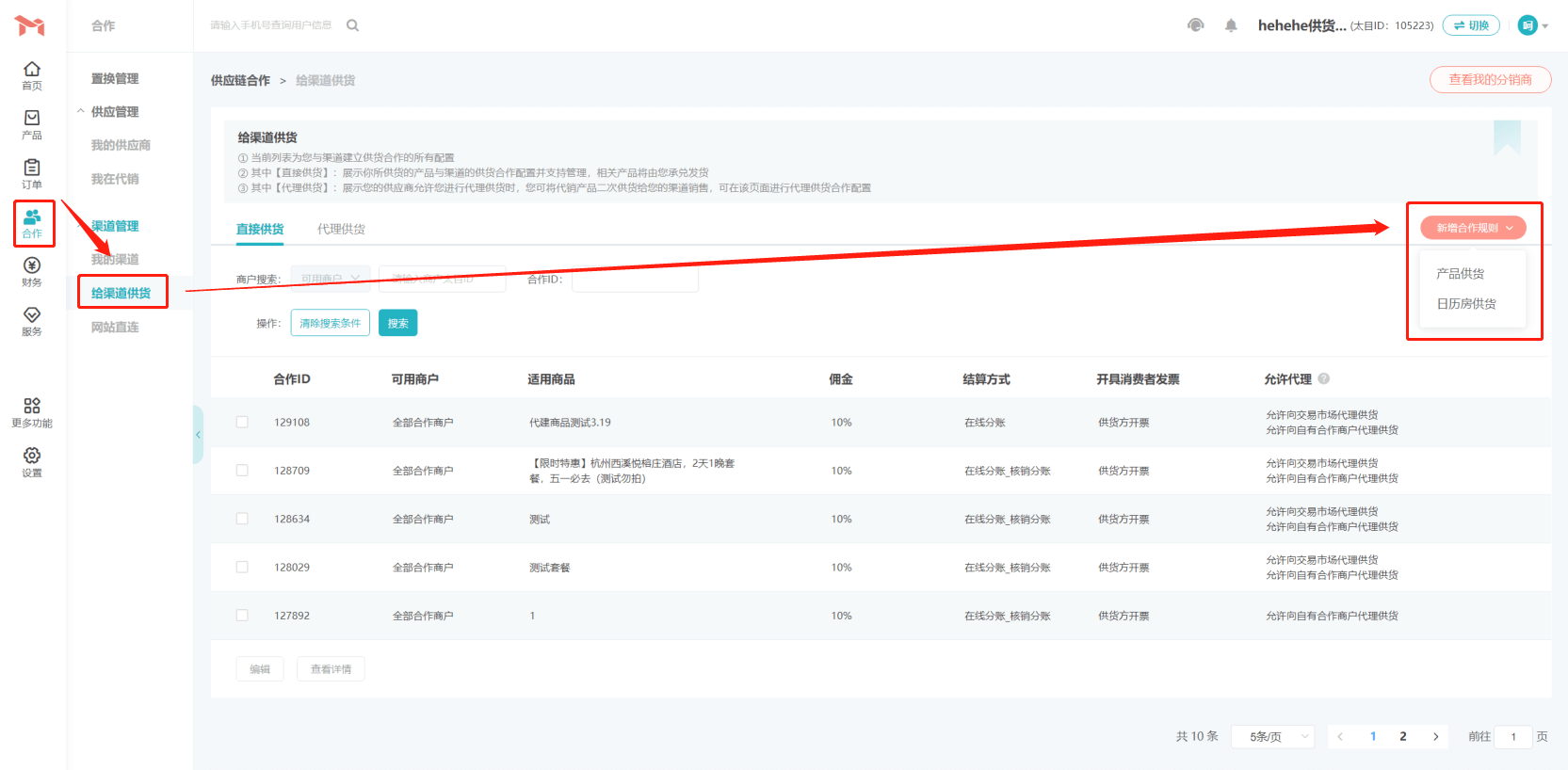Image resolution: width=1568 pixels, height=770 pixels.
Task: Click the bookmark ribbon icon in info panel
Action: tap(1507, 137)
